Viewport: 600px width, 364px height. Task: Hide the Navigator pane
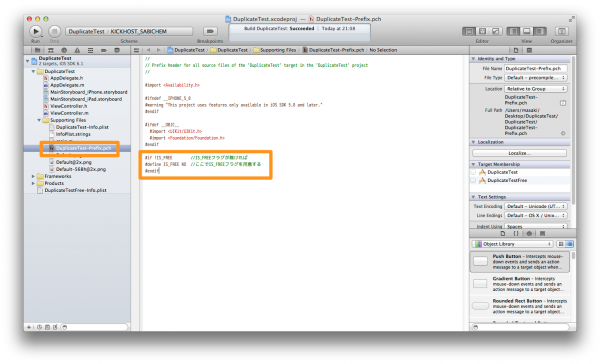[514, 31]
